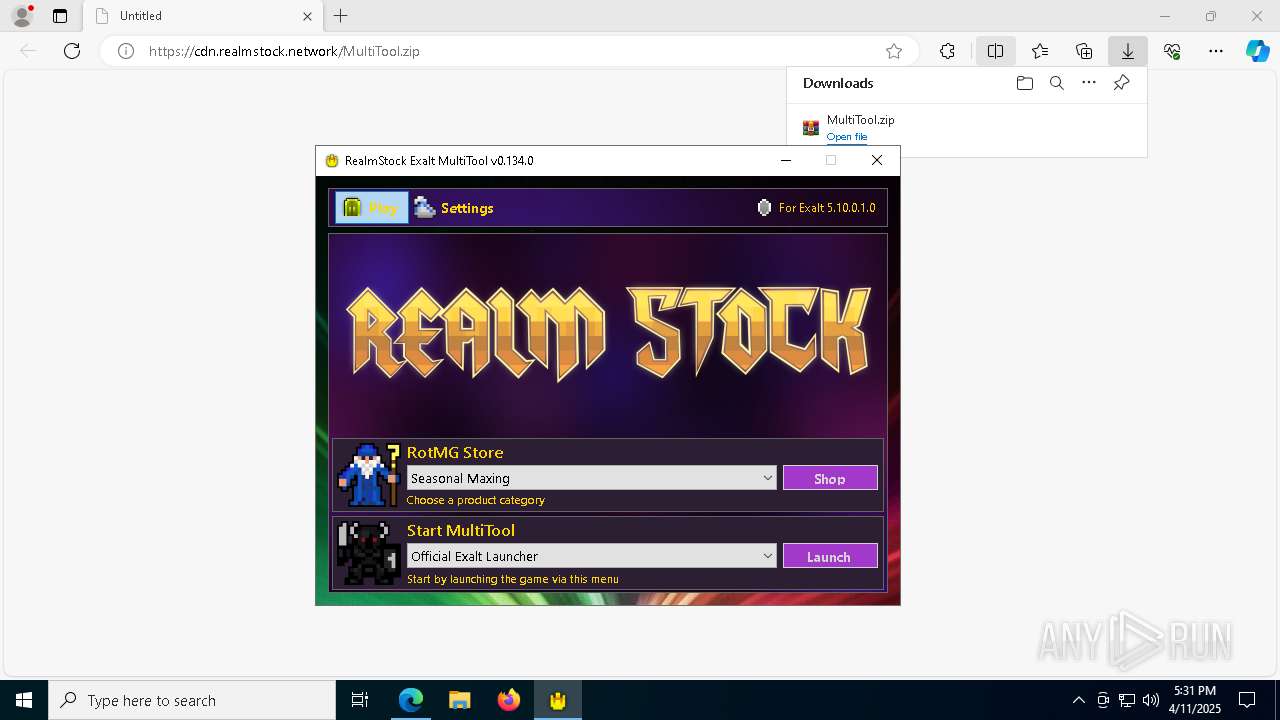This screenshot has height=720, width=1280.
Task: Click the volume speaker tray icon
Action: (x=1151, y=700)
